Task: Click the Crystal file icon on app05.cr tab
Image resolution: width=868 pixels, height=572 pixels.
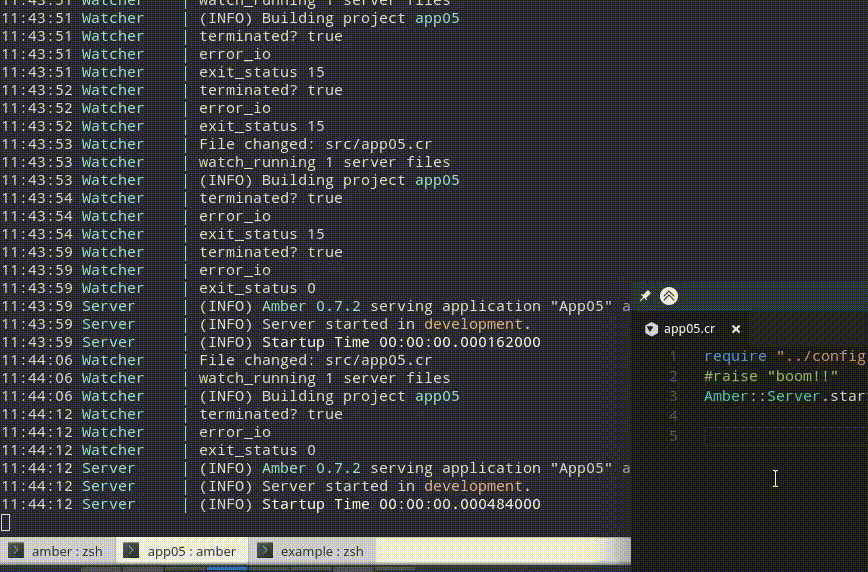Action: coord(651,329)
